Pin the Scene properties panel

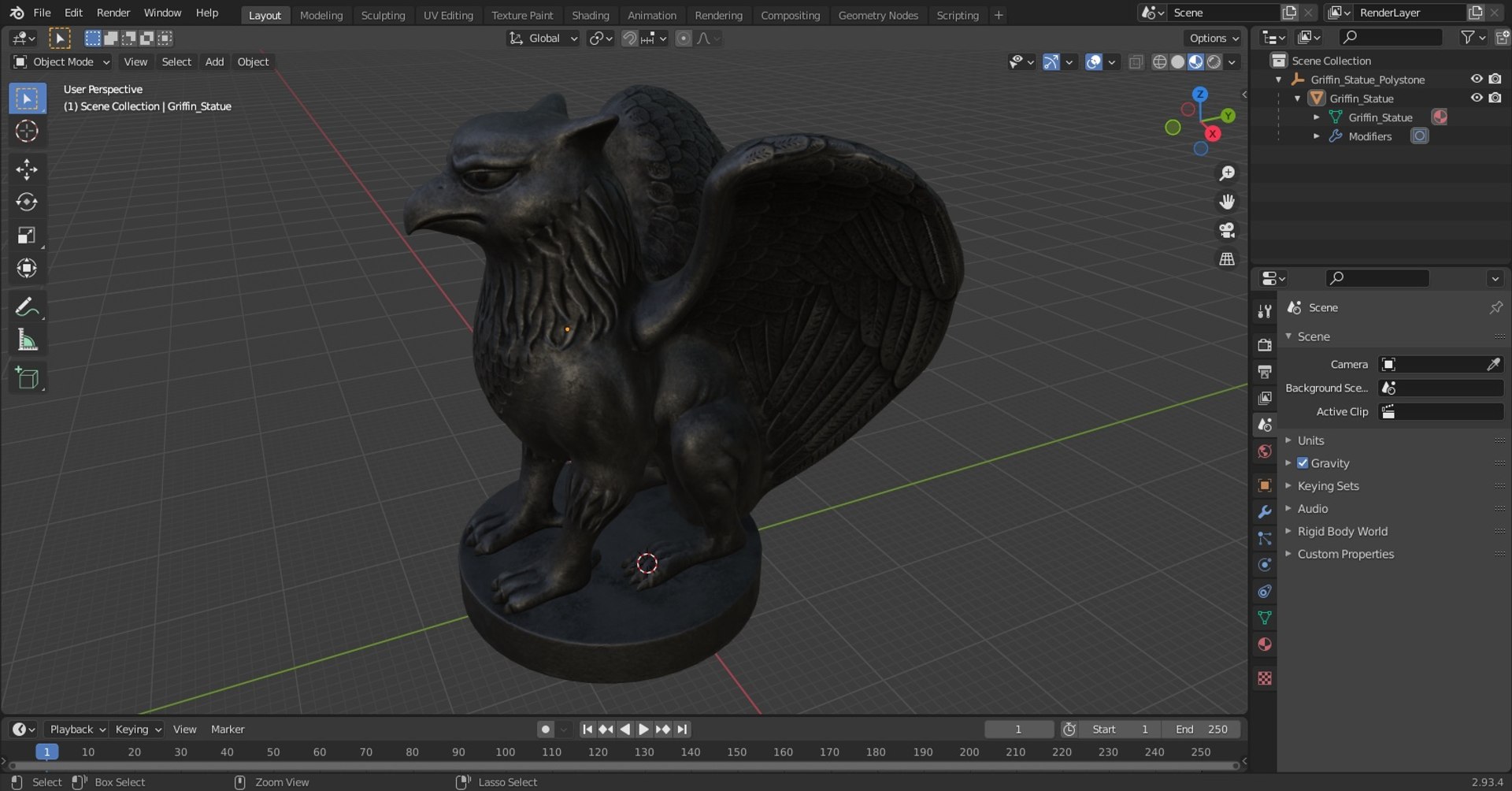pos(1495,307)
